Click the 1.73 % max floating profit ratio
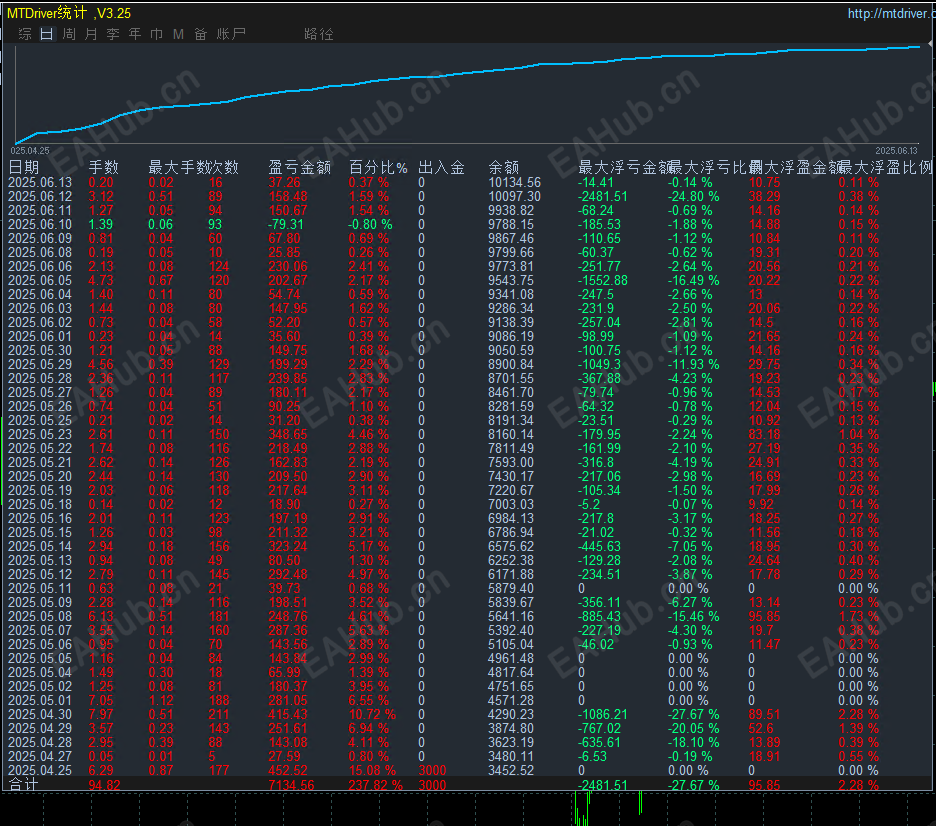Screen dimensions: 936x826 [858, 616]
